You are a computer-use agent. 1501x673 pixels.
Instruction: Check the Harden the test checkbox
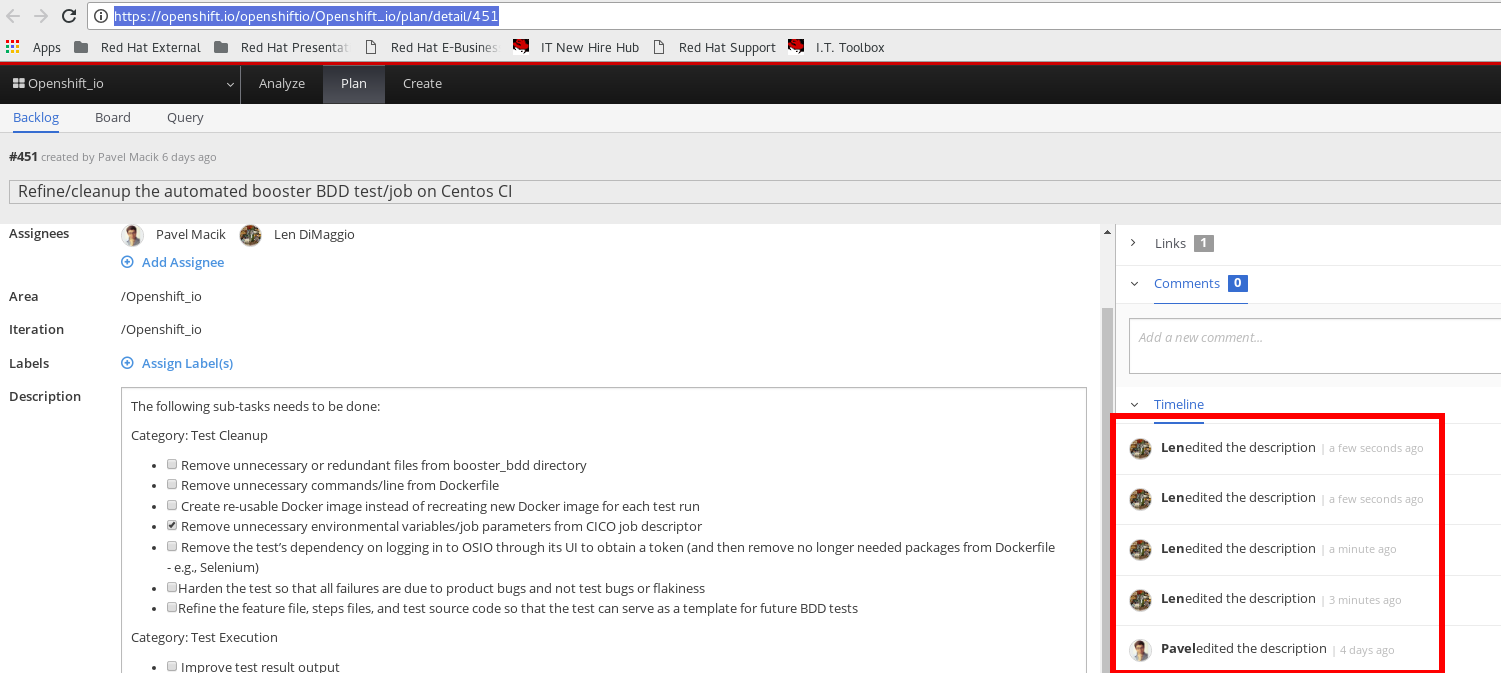pos(171,587)
